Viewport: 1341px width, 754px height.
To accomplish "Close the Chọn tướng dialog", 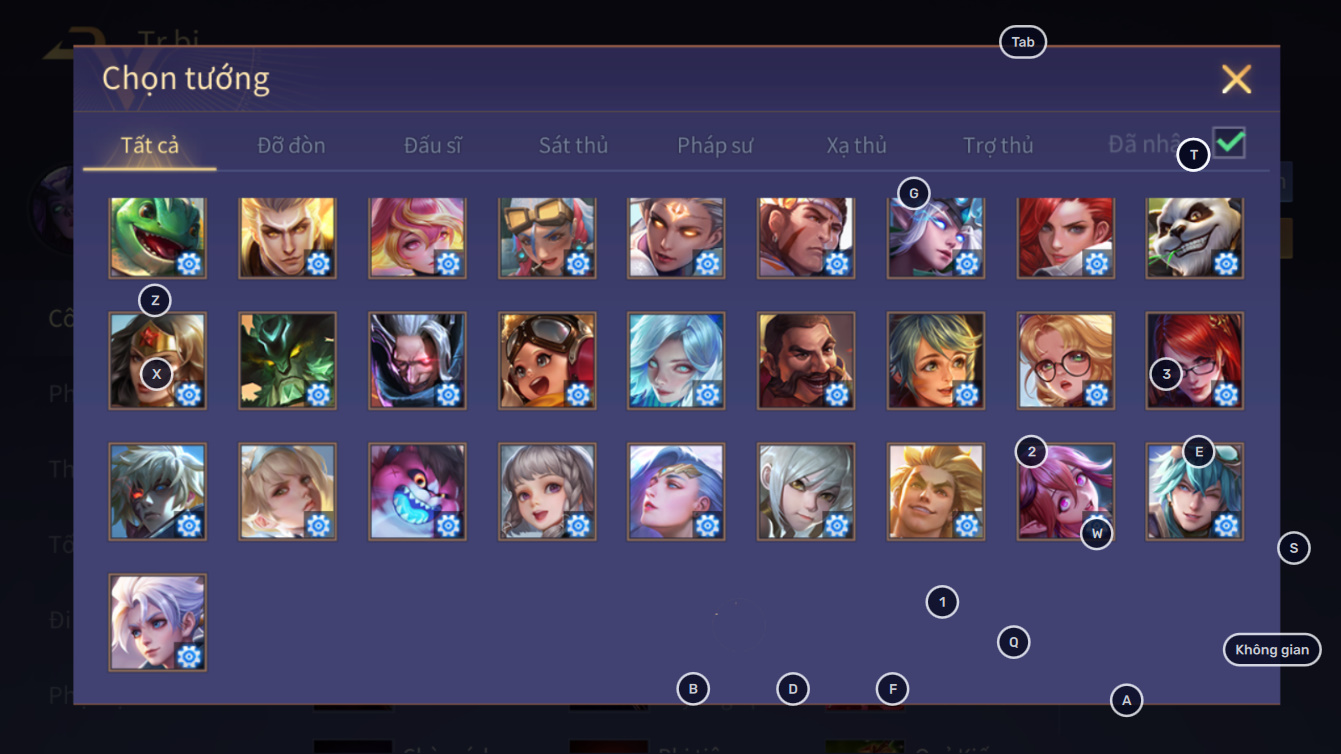I will 1236,79.
